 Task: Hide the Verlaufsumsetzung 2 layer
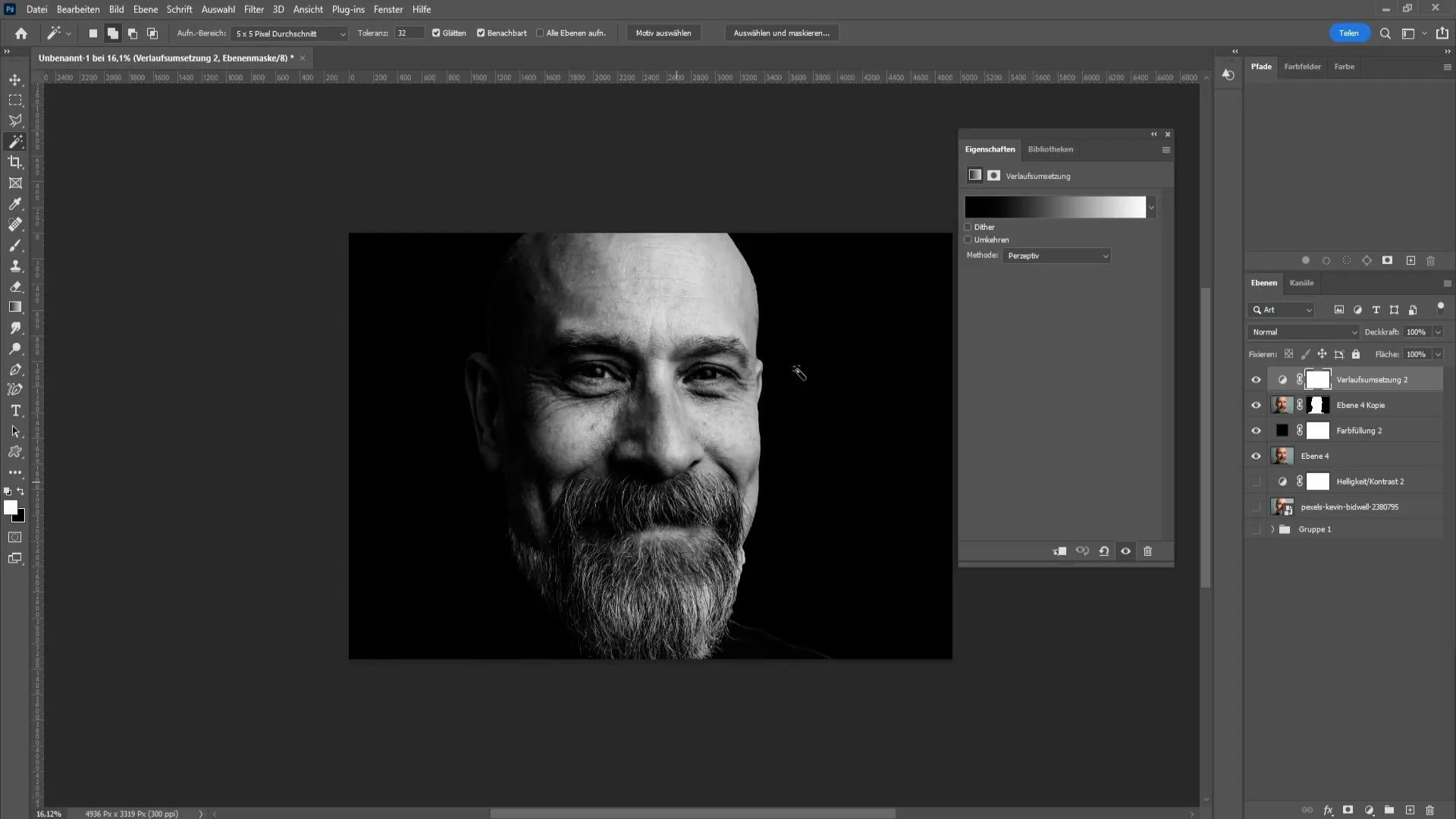[x=1256, y=380]
